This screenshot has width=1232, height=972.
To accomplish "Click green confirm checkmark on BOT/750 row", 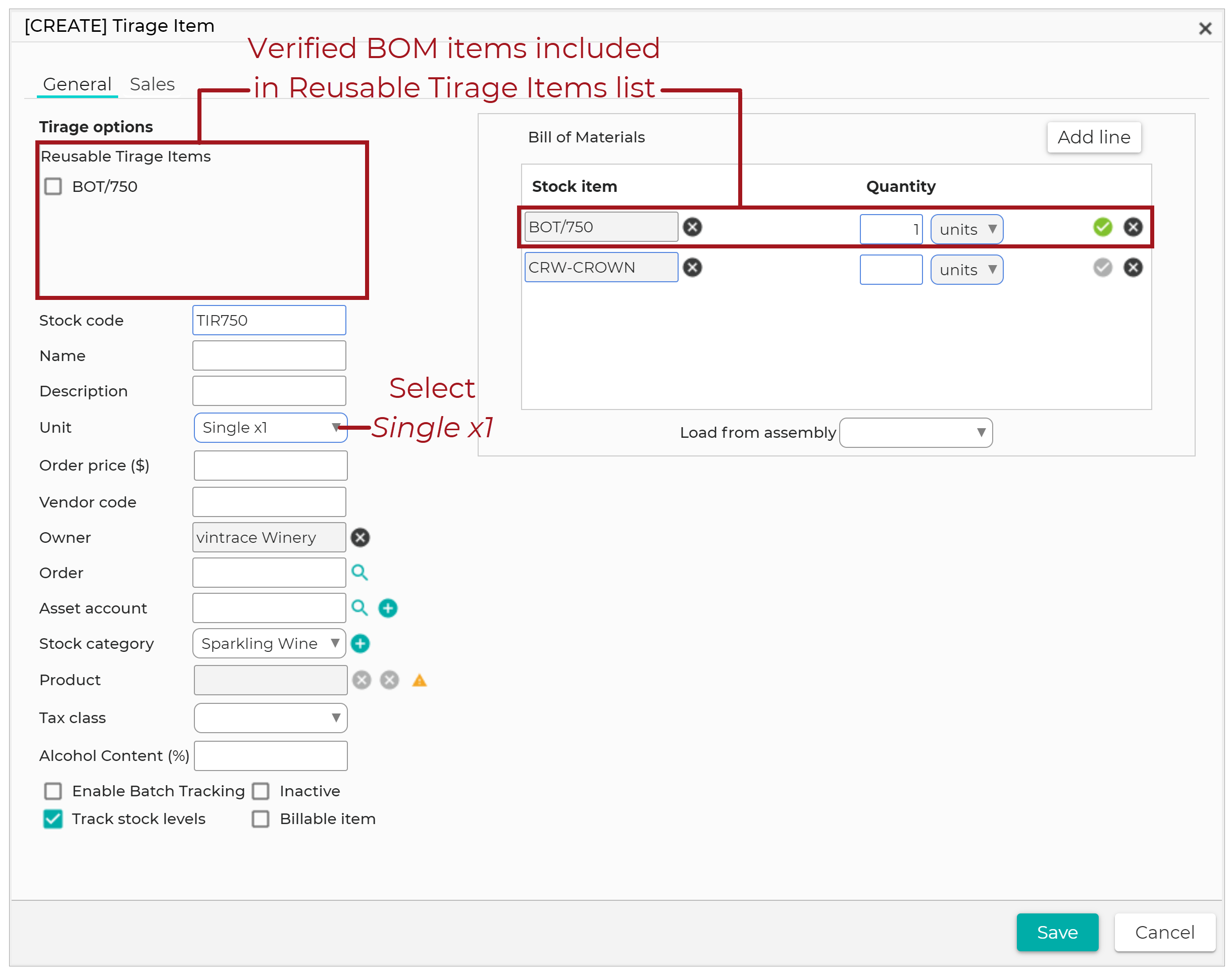I will click(1102, 227).
